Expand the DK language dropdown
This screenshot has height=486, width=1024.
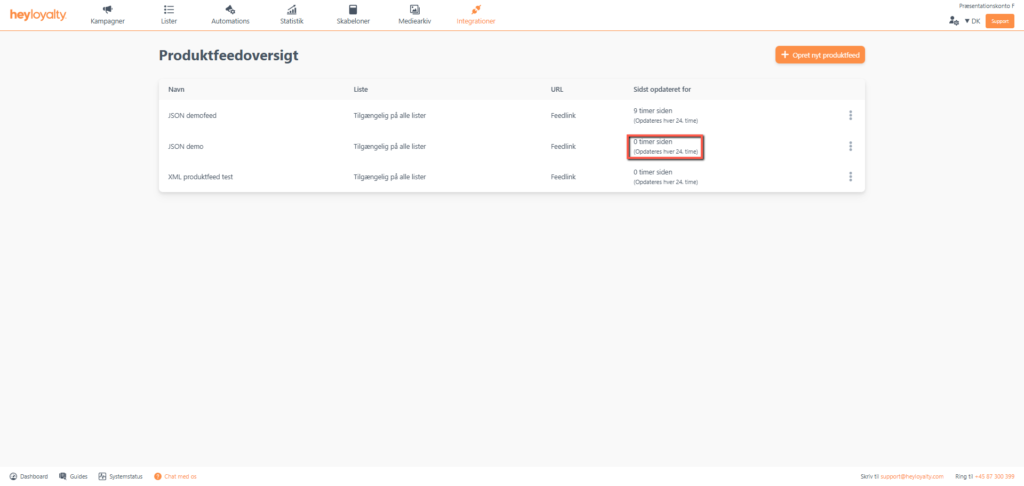(x=971, y=21)
